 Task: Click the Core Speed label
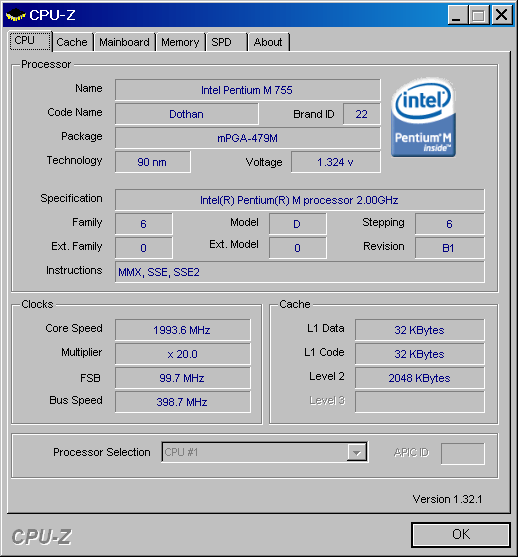(x=74, y=328)
